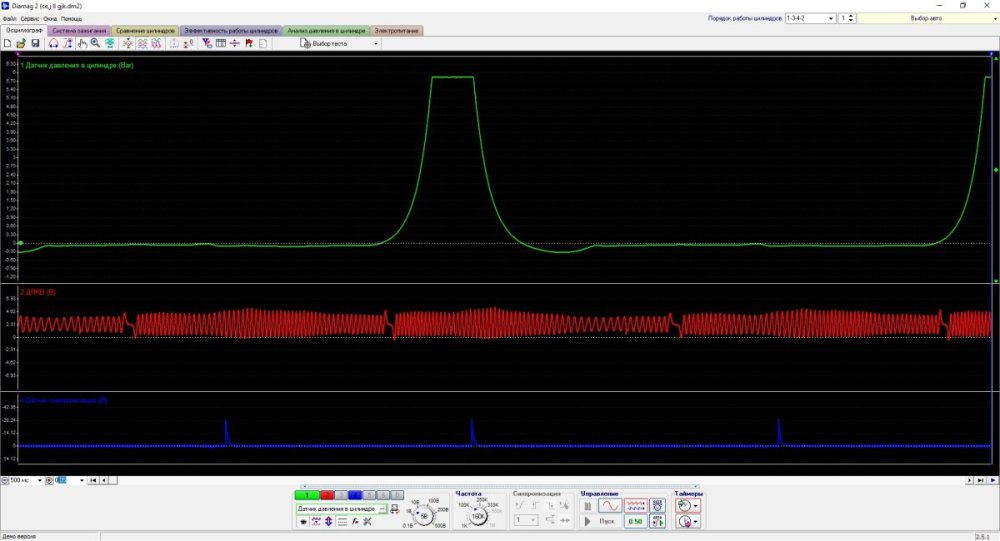Click the save diskette icon
The height and width of the screenshot is (541, 1000).
tap(35, 44)
